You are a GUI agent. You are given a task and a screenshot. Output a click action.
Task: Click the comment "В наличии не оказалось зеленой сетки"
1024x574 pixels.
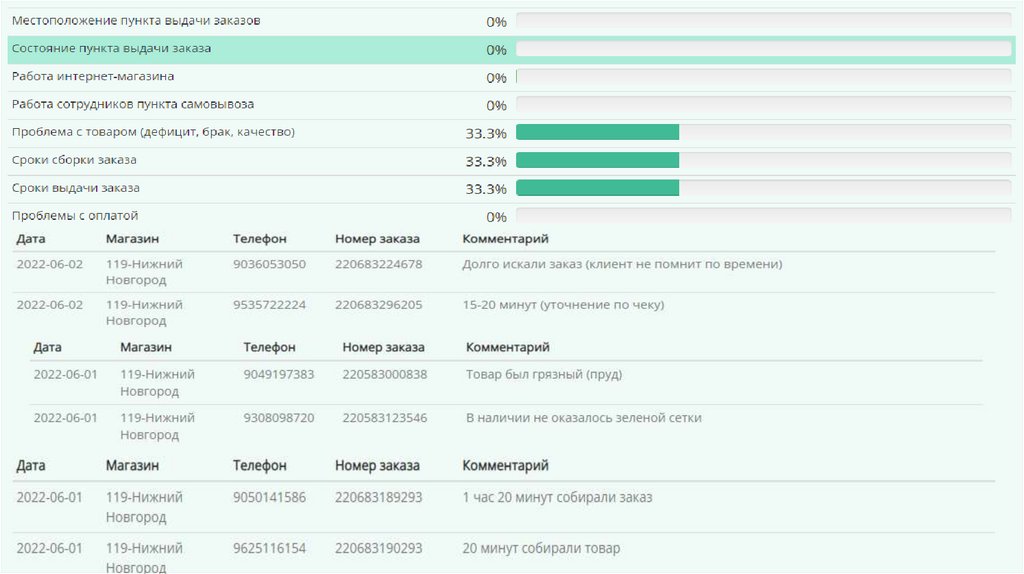[583, 418]
